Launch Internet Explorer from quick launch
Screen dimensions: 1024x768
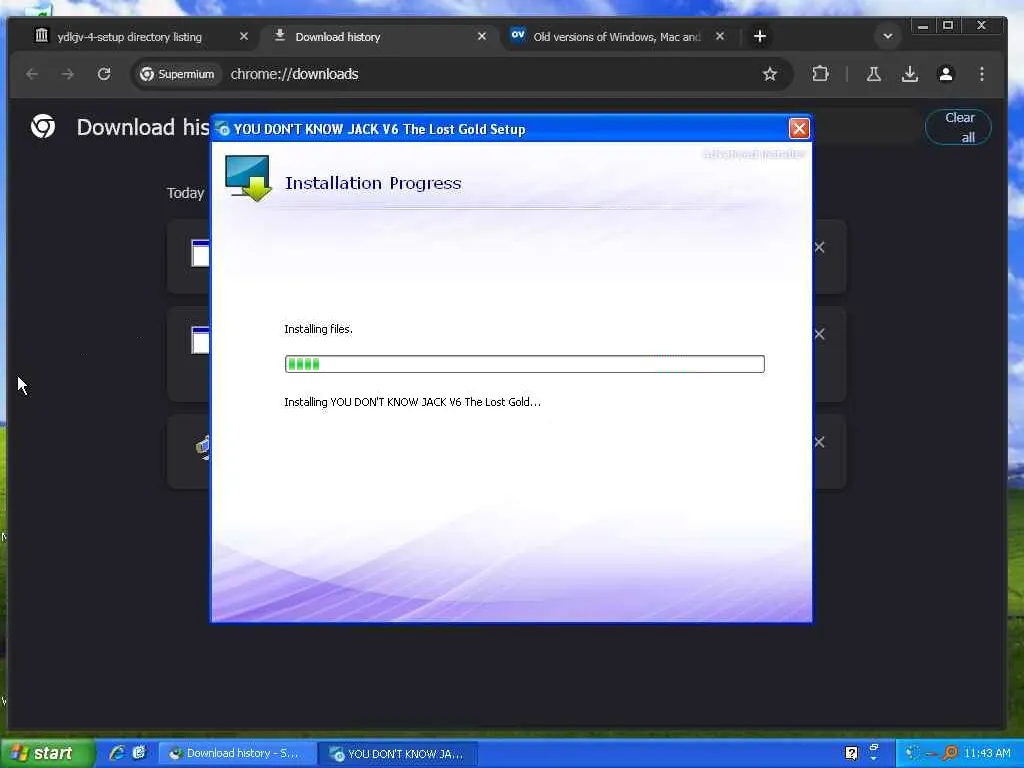tap(117, 753)
